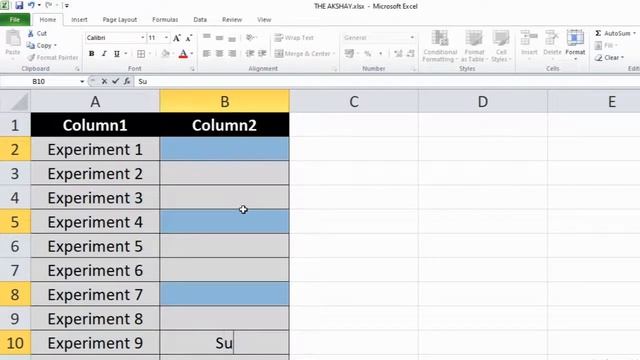Open the Calibri font name dropdown

[142, 38]
